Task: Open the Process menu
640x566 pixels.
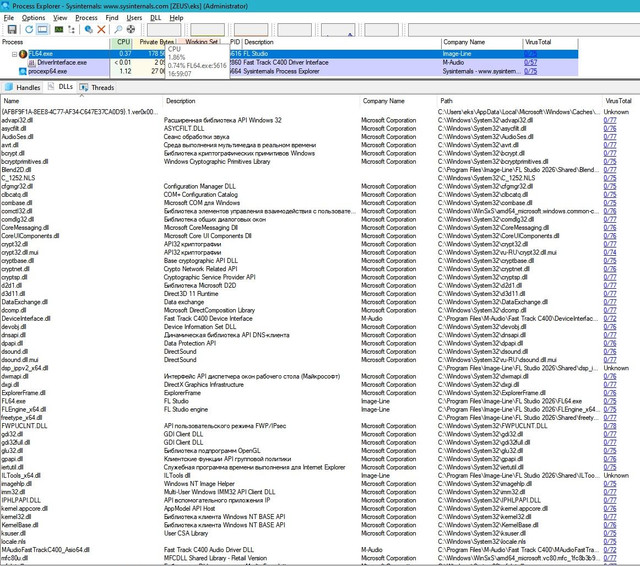Action: (86, 18)
